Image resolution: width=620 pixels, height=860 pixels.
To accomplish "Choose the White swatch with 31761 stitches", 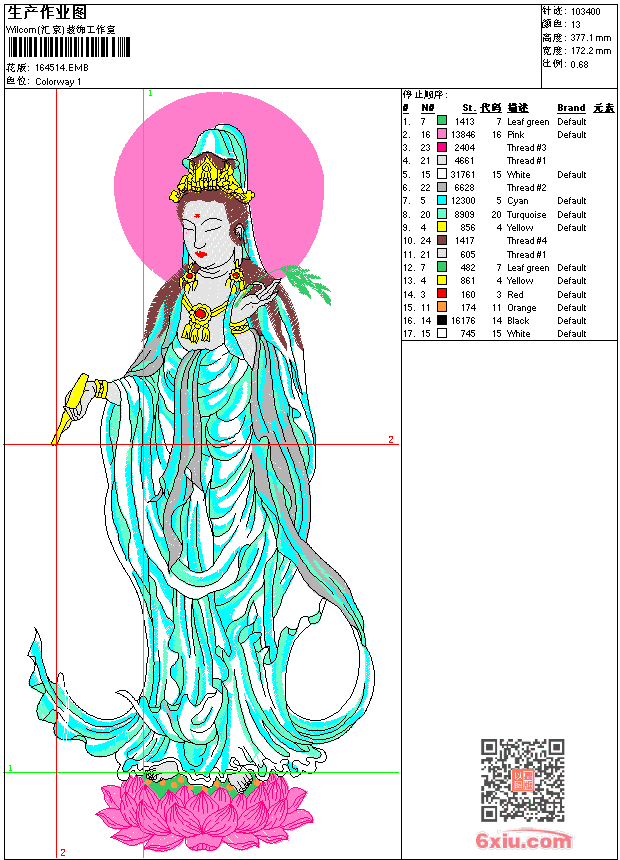I will (x=442, y=174).
